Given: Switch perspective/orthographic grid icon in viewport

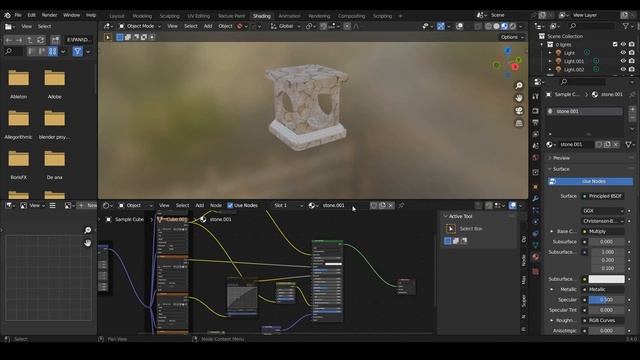Looking at the screenshot, I should pos(519,123).
